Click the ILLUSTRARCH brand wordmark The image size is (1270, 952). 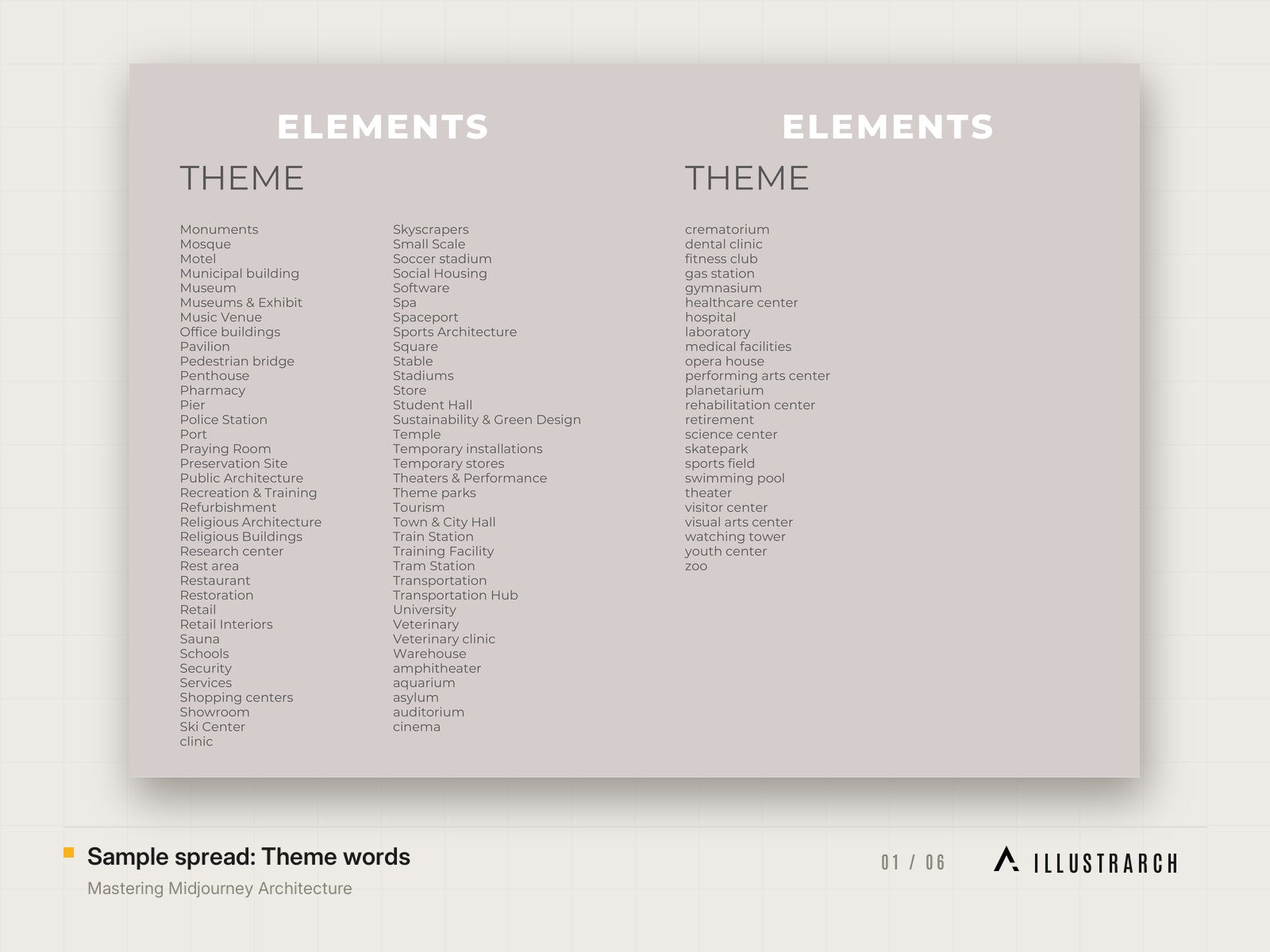point(1106,863)
